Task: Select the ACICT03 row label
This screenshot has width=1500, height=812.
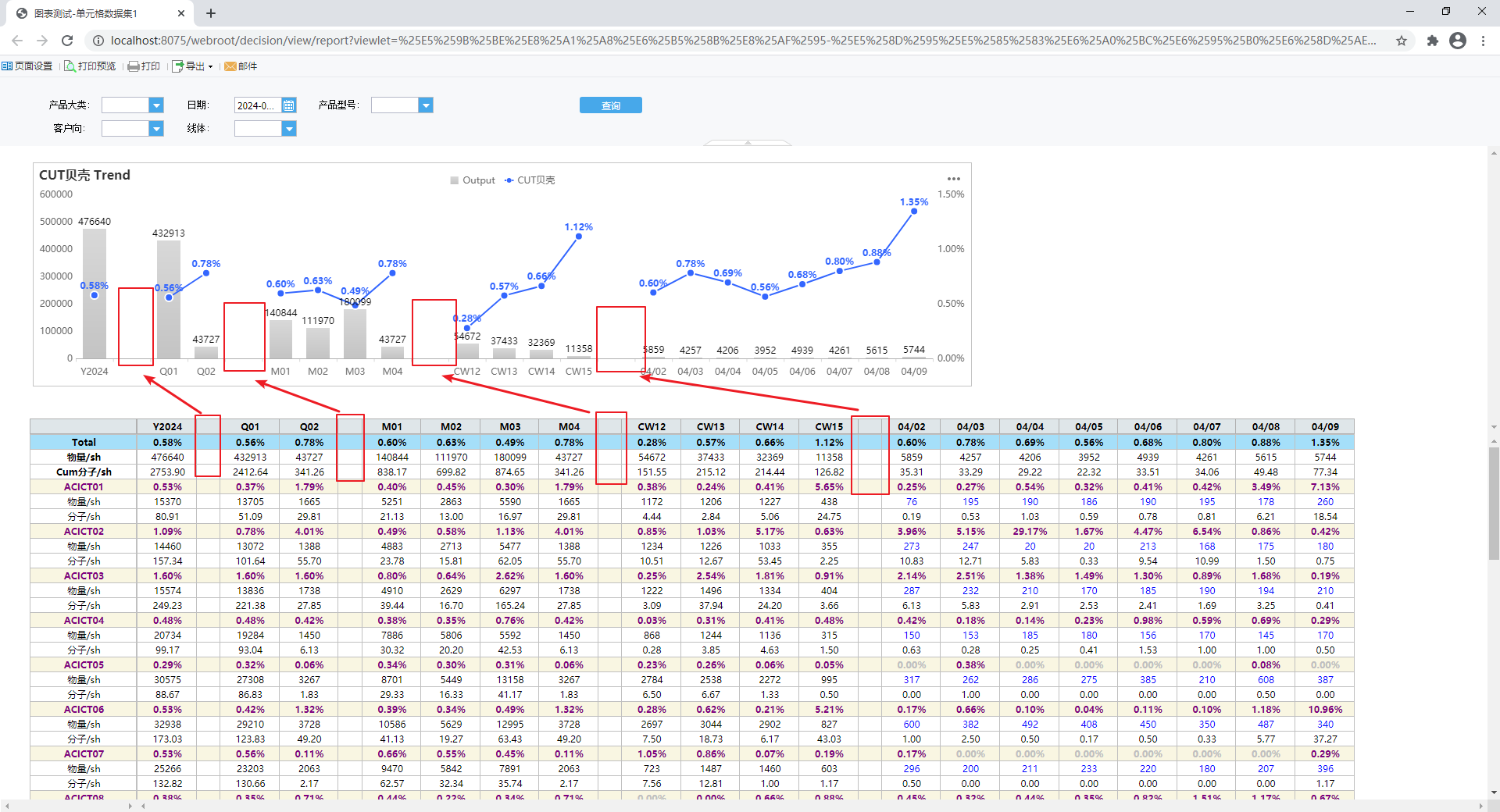Action: click(x=84, y=575)
